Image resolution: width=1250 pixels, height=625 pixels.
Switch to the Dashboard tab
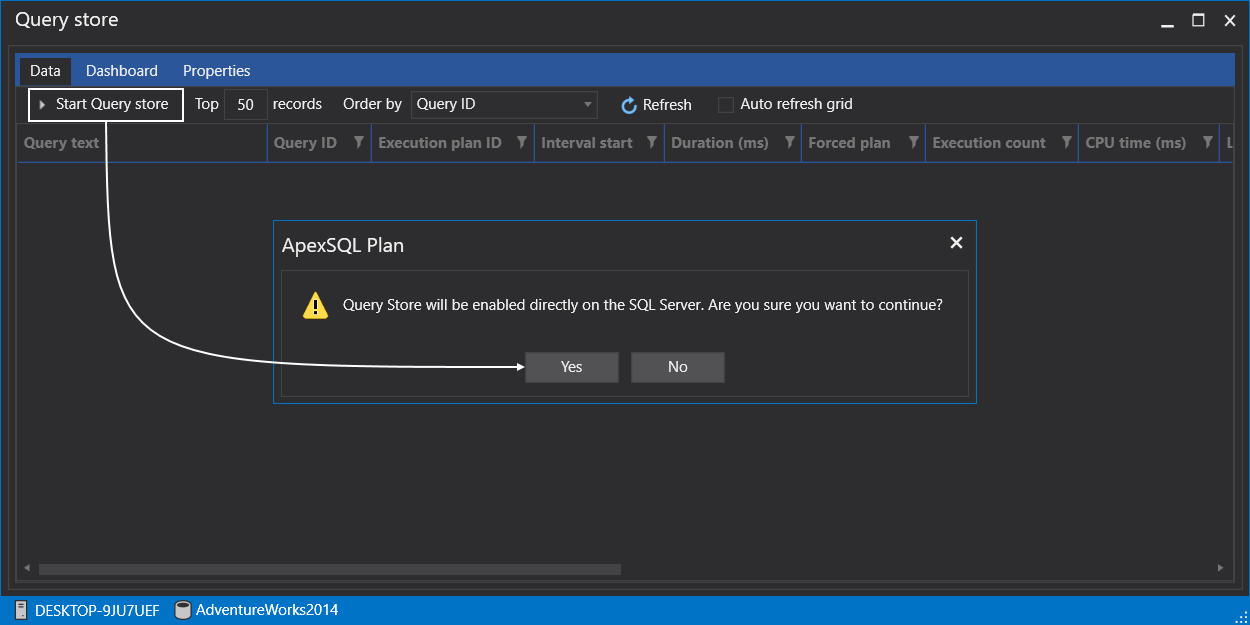(x=122, y=71)
